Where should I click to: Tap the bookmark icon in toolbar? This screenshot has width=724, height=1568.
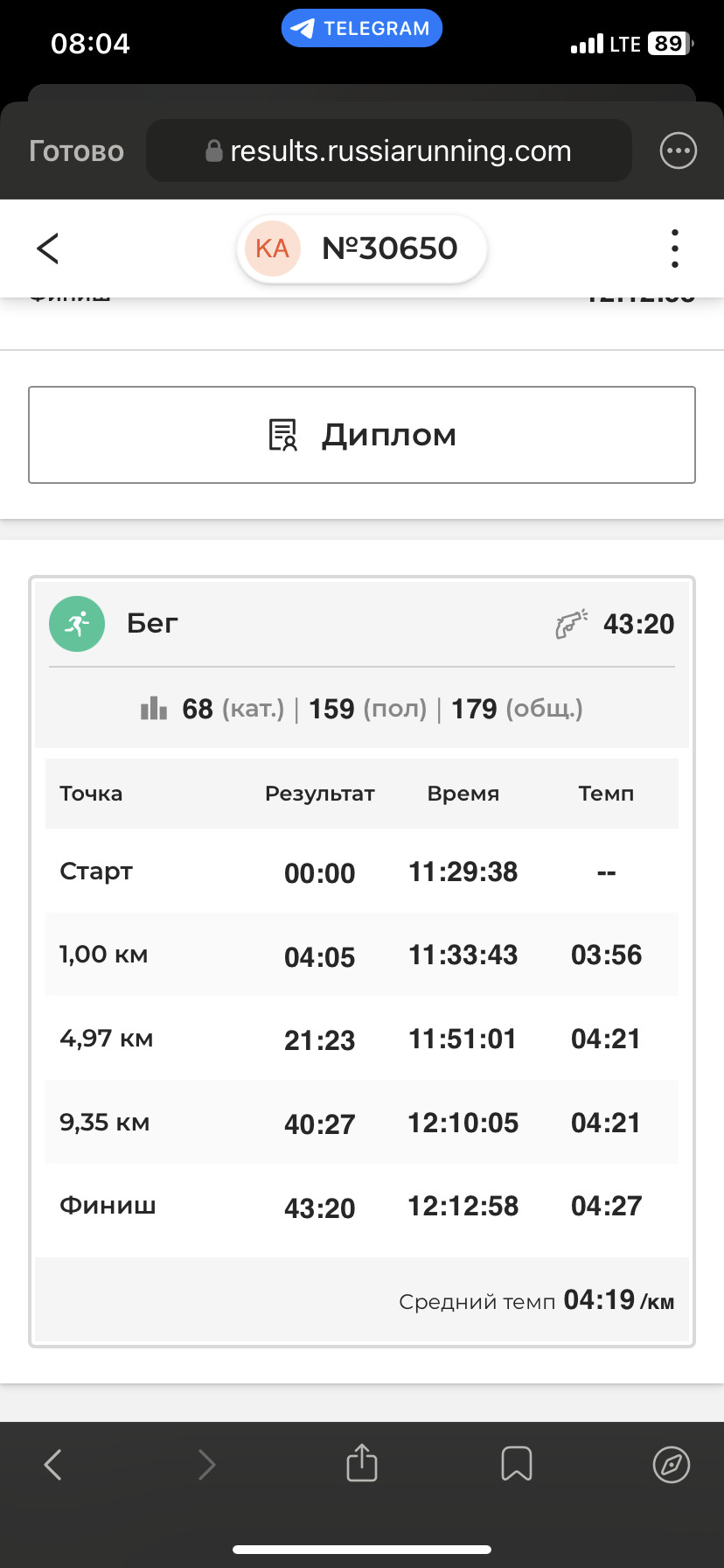(x=517, y=1464)
